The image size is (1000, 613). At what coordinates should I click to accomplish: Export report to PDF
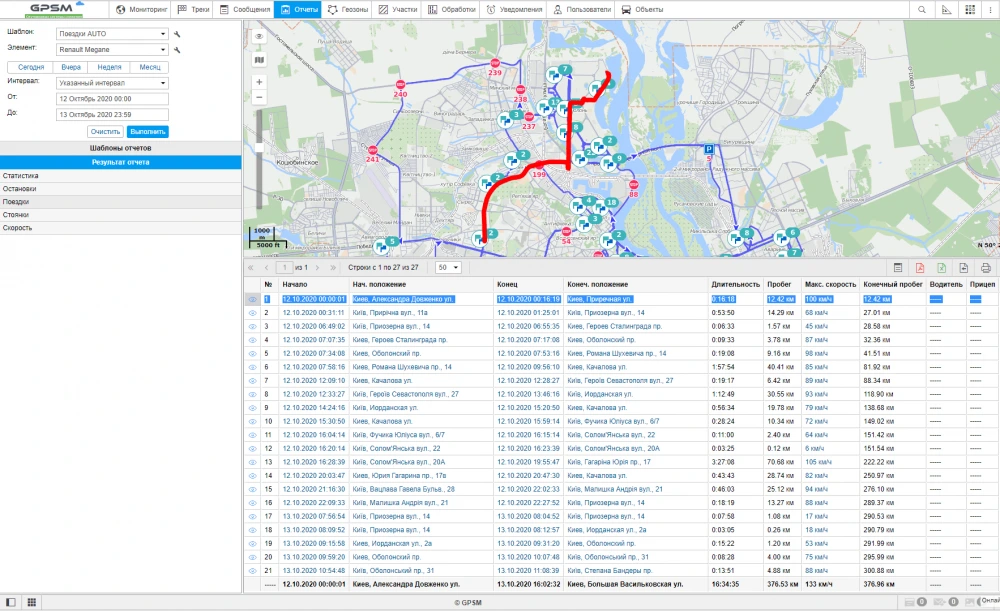[919, 268]
